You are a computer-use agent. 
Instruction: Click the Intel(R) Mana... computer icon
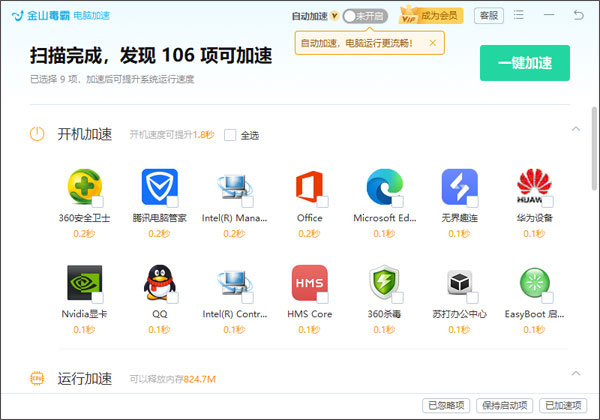tap(235, 187)
